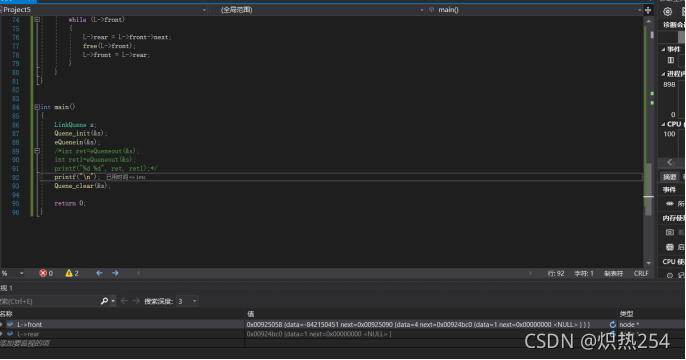686x360 pixels.
Task: Click line number 96 in the margin
Action: [15, 212]
